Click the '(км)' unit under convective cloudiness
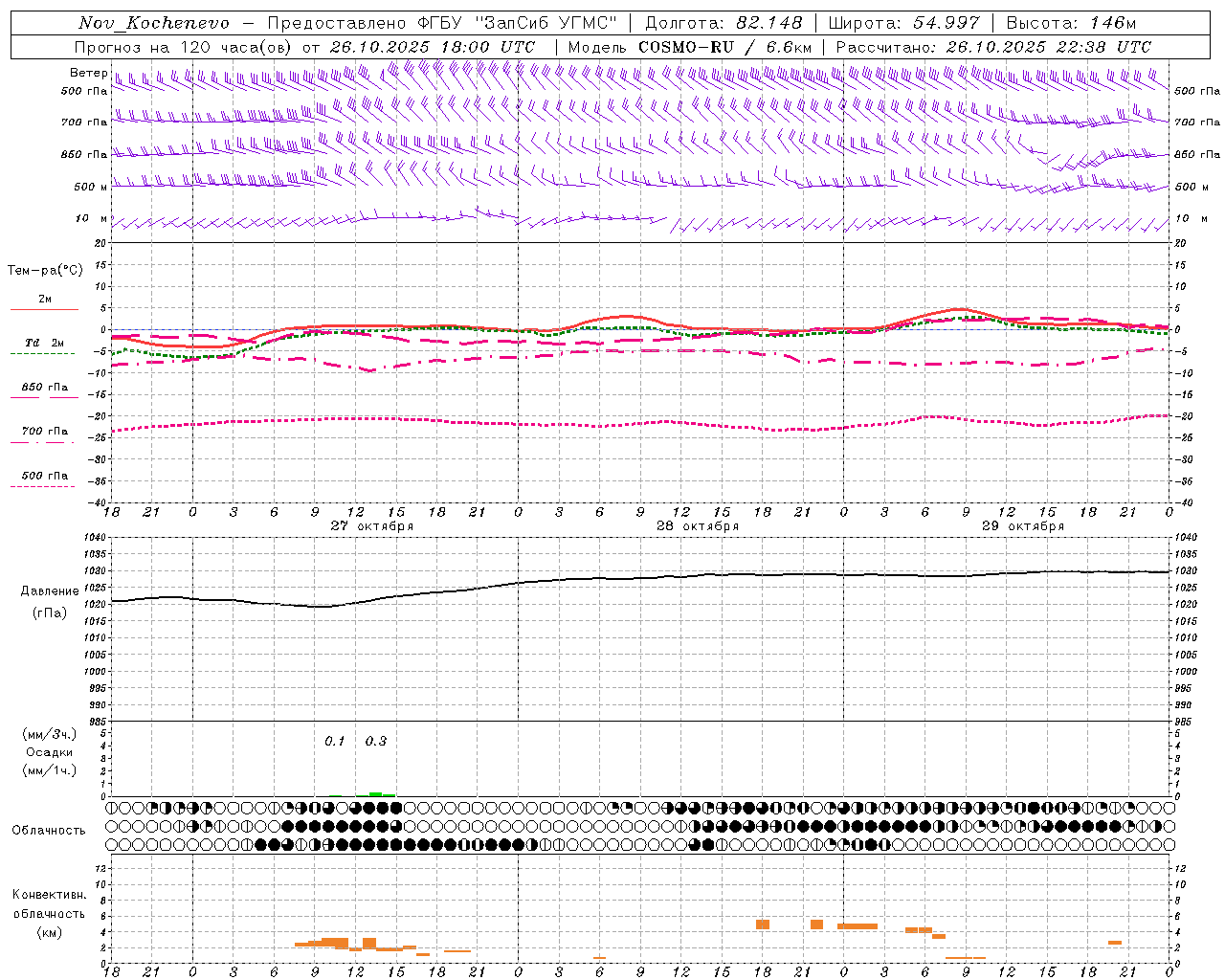 [x=50, y=932]
